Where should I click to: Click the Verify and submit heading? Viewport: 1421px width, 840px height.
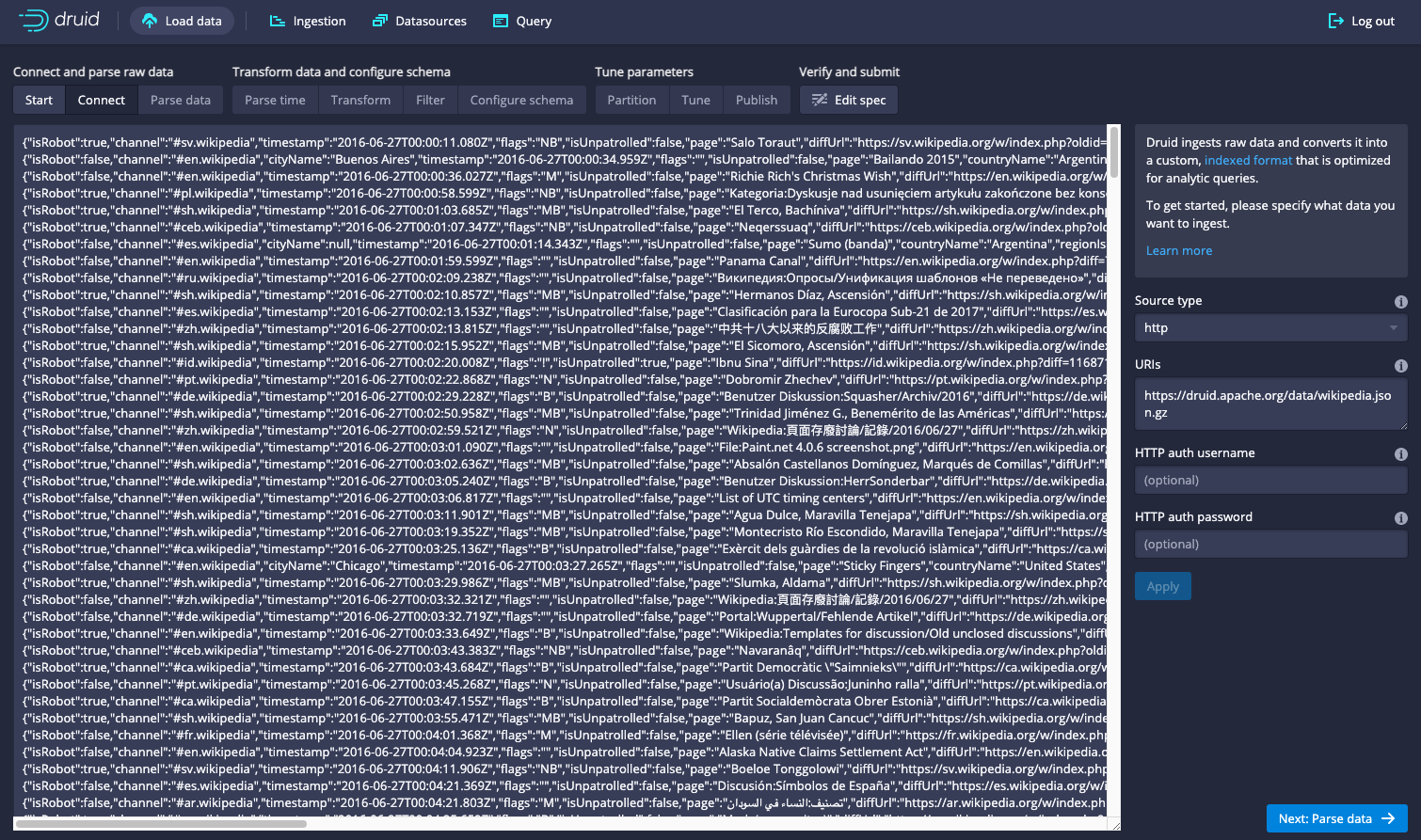pos(850,71)
